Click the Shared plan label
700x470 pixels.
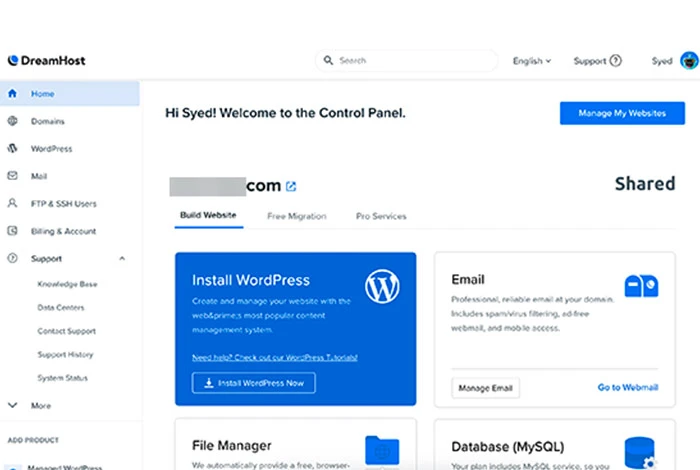tap(645, 183)
